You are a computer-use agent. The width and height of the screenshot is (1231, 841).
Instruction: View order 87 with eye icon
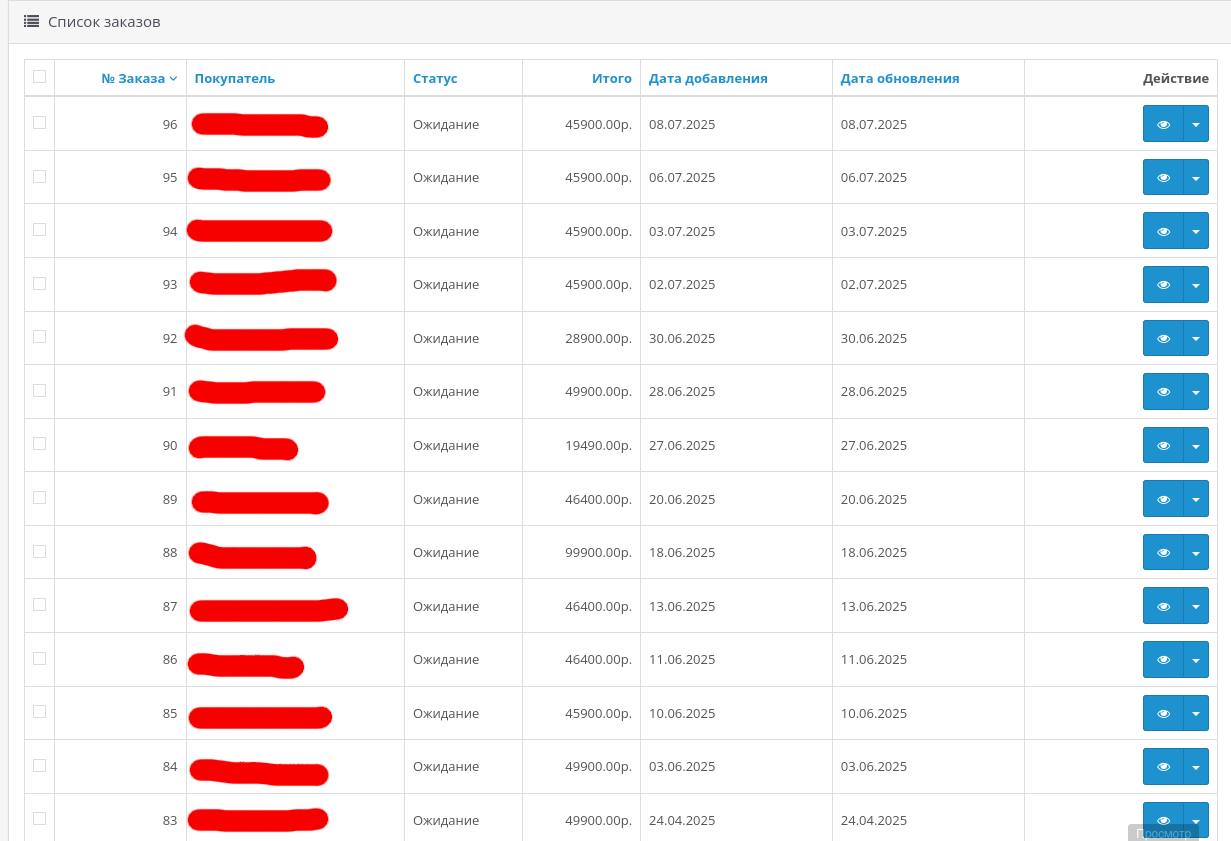[1163, 606]
